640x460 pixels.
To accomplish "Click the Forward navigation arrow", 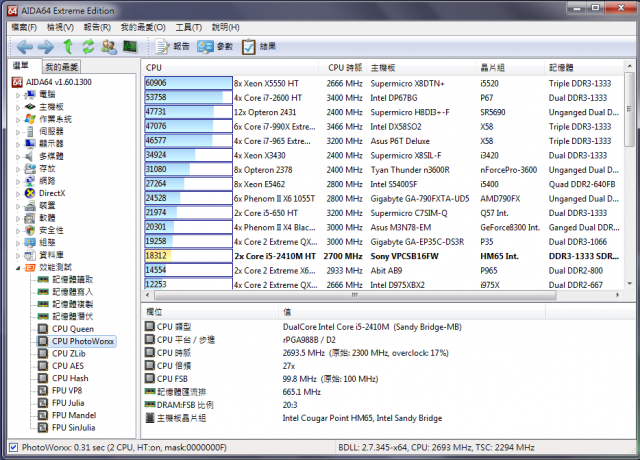I will tap(46, 47).
